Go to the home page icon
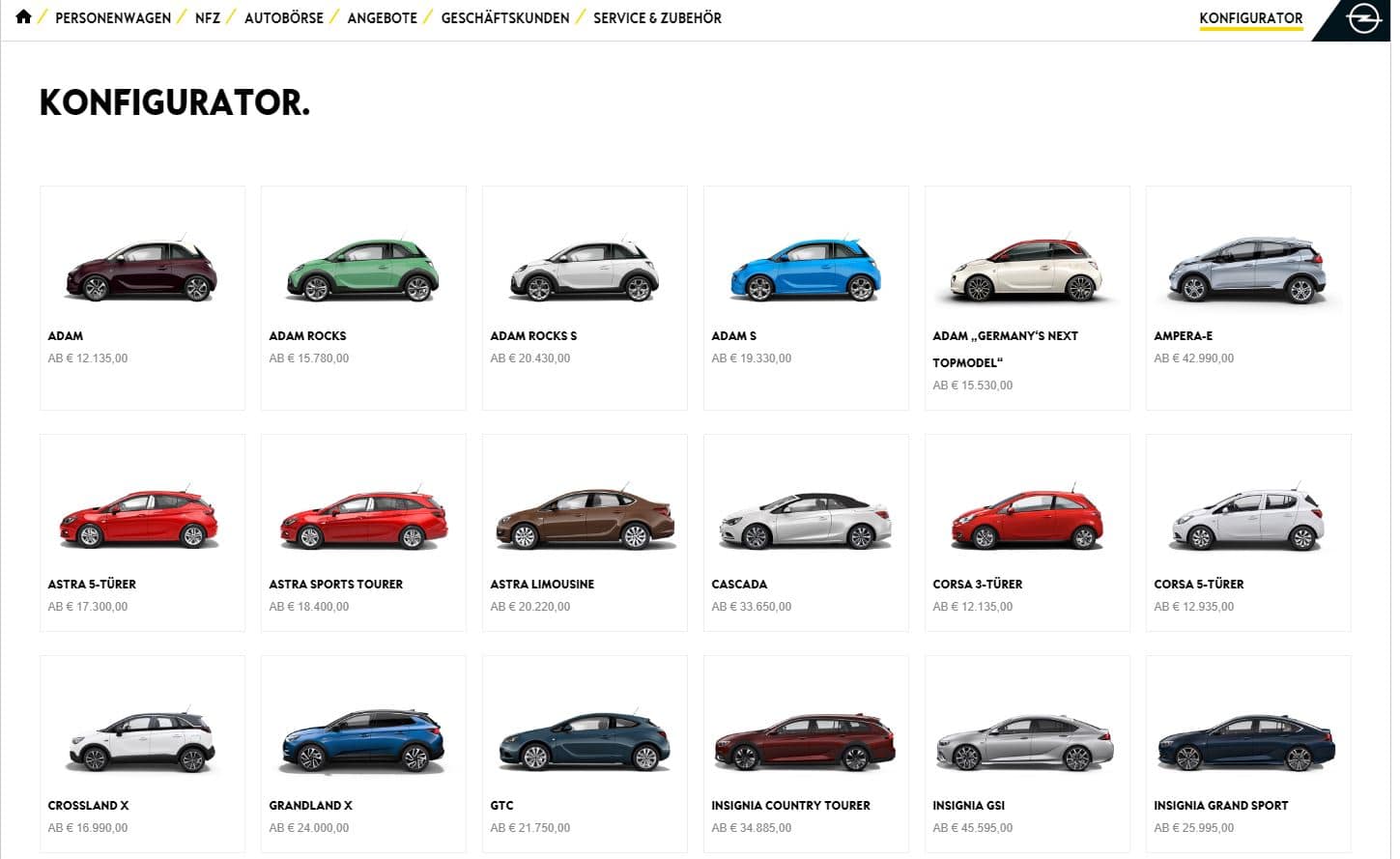 pos(23,16)
